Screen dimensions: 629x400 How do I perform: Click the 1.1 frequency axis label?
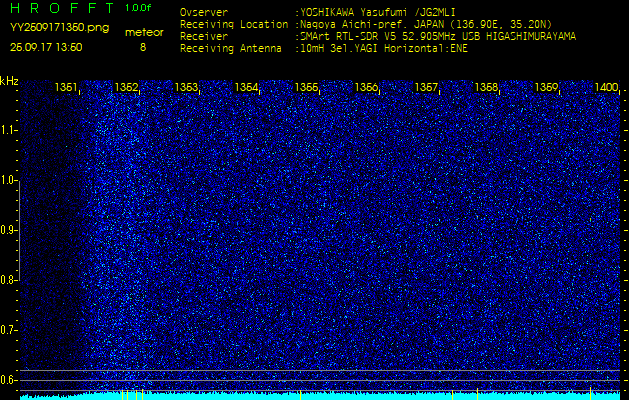pos(9,130)
